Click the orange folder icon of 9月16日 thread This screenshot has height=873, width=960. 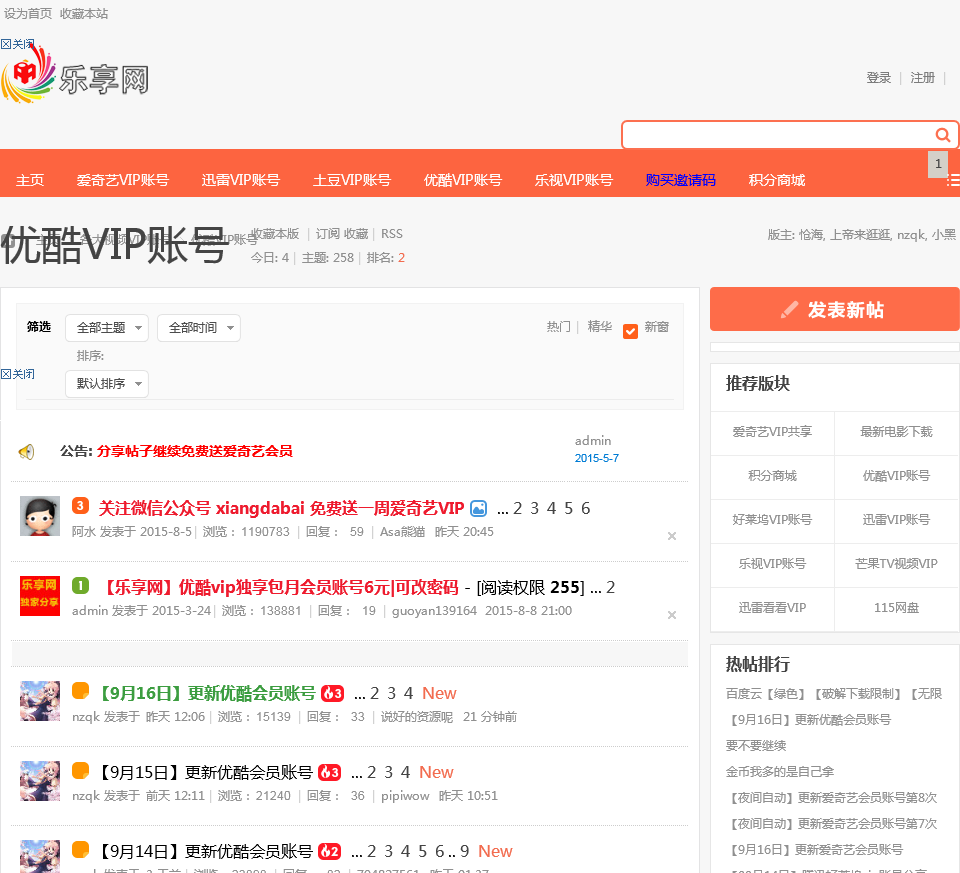pos(80,691)
